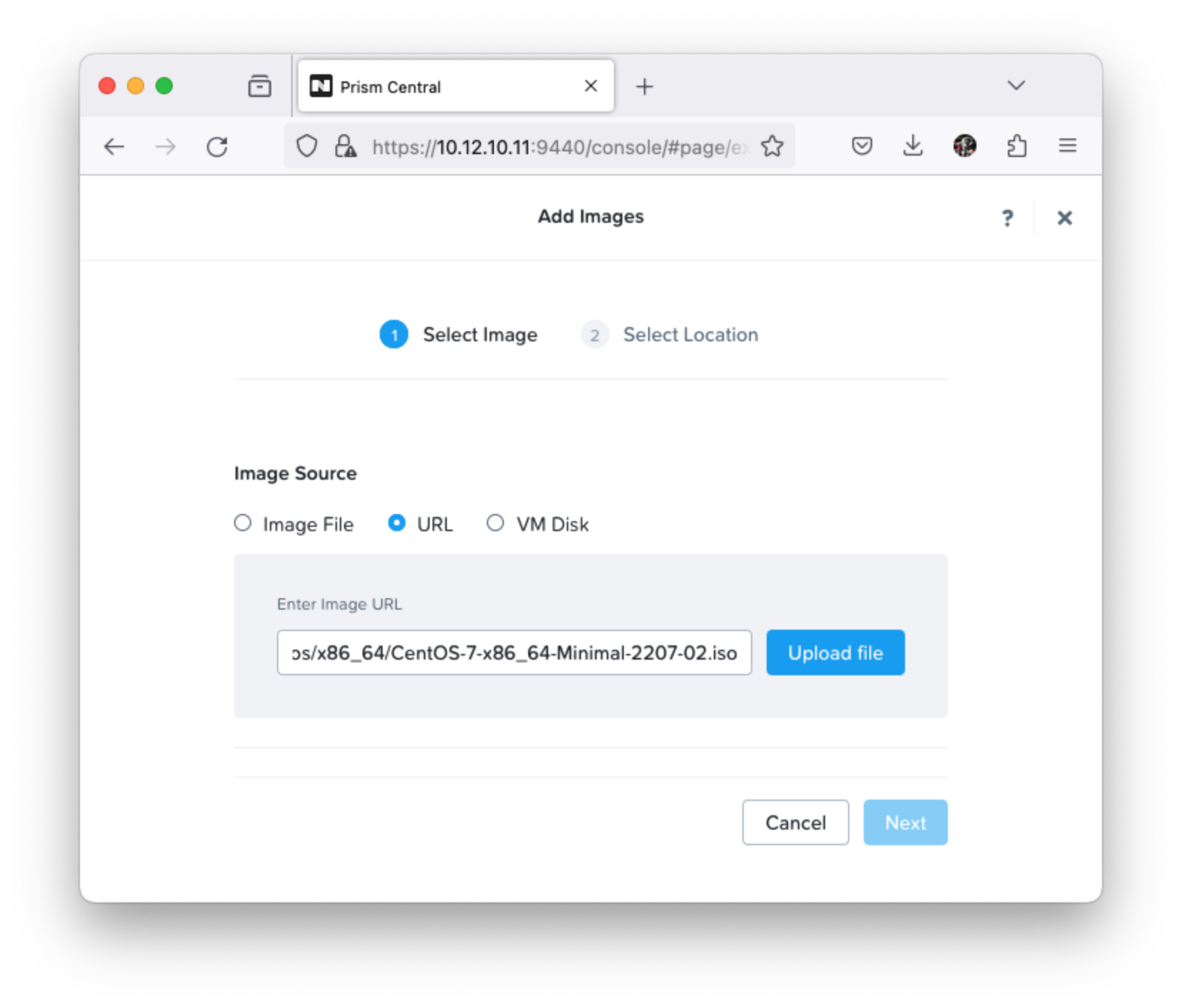Open help for Add Images dialog

(x=1007, y=218)
